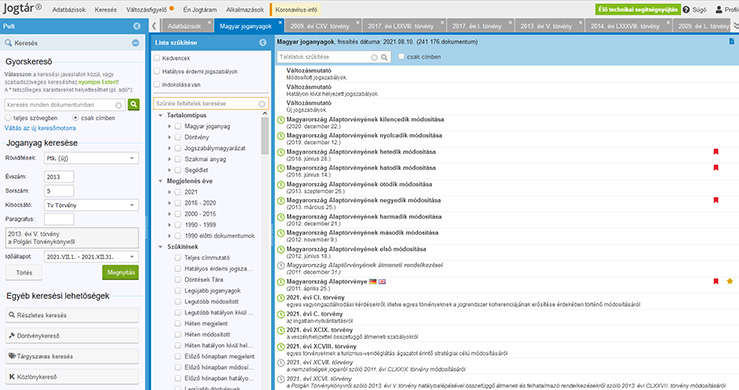739x390 pixels.
Task: Follow the Váltás az új keresőmotorra link
Action: click(x=40, y=128)
